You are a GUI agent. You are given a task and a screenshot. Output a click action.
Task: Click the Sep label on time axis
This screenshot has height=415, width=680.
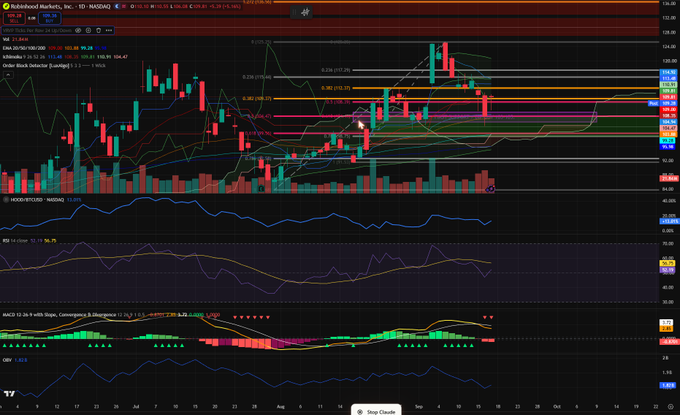coord(418,407)
